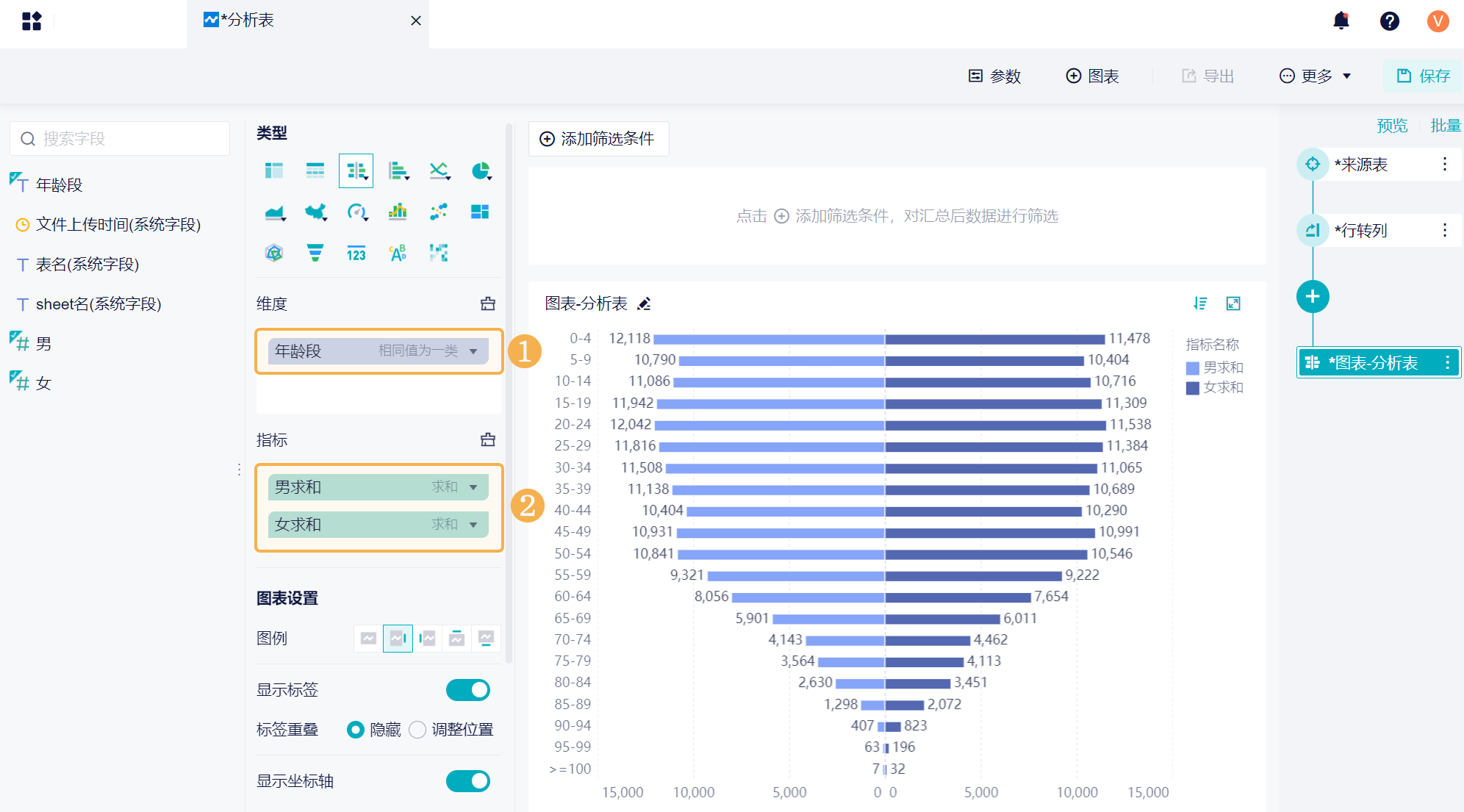Choose the map chart type icon

(315, 212)
